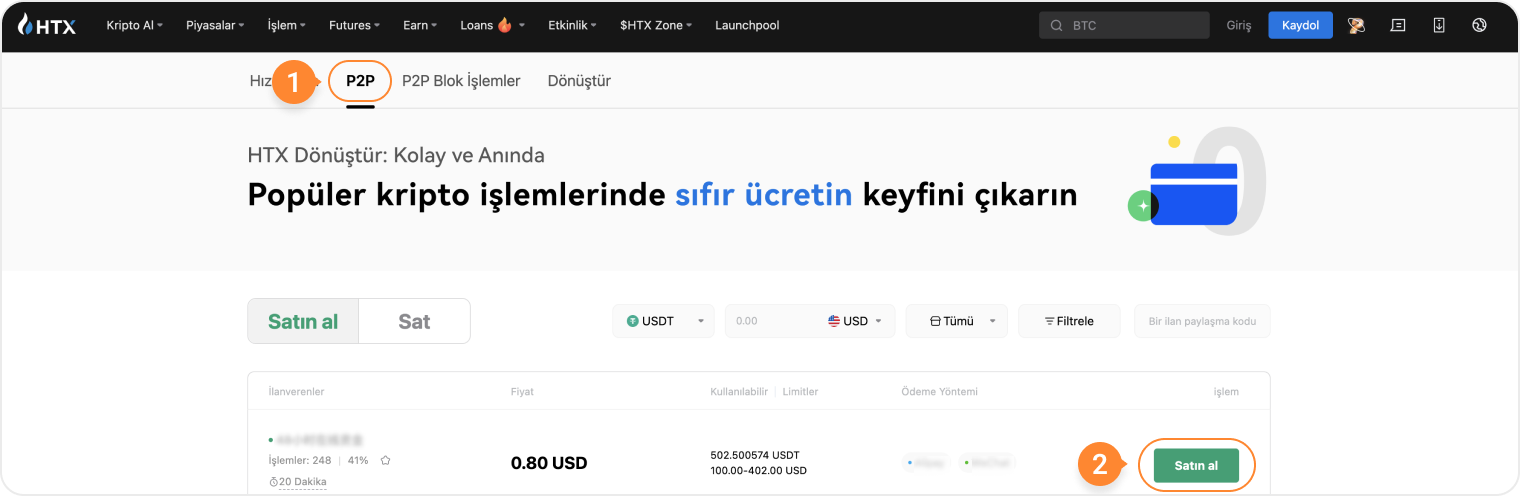Expand the Futures menu
The height and width of the screenshot is (496, 1520).
(355, 25)
